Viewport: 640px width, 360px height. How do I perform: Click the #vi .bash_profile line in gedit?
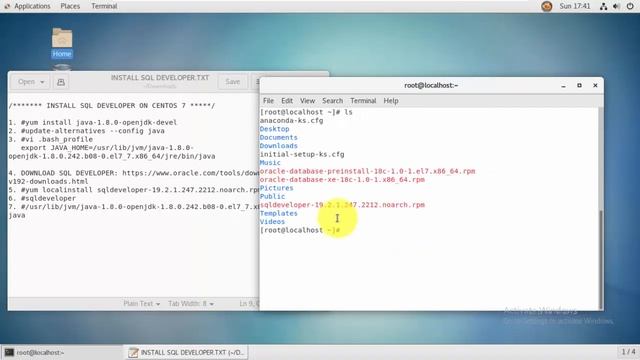coord(51,139)
